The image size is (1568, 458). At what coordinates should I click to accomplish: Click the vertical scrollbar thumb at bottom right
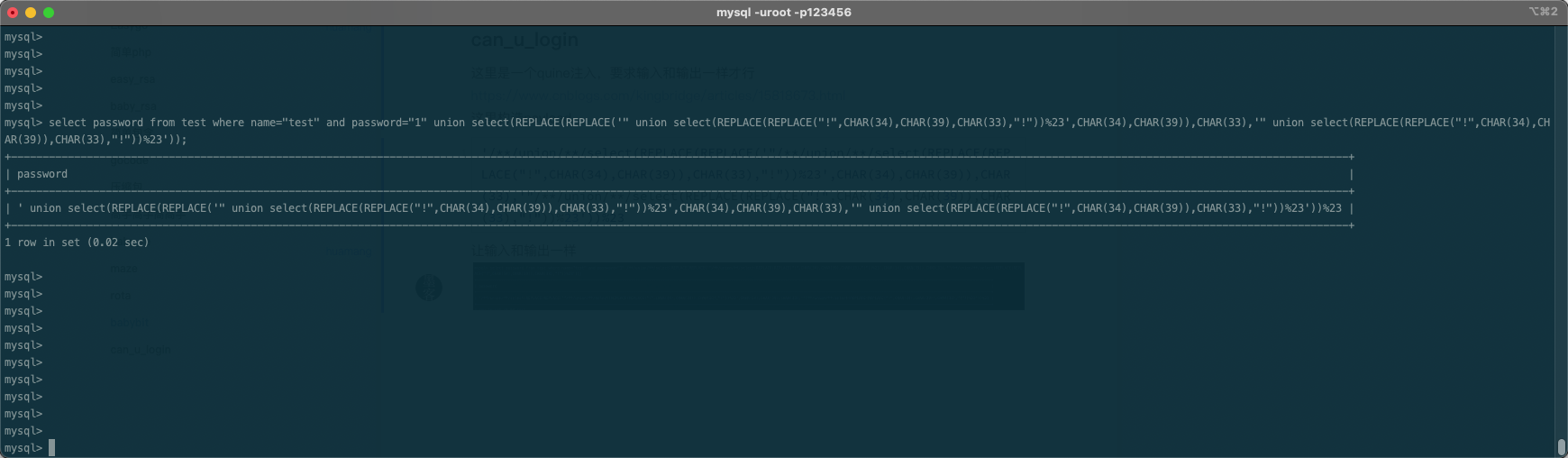pos(1561,447)
